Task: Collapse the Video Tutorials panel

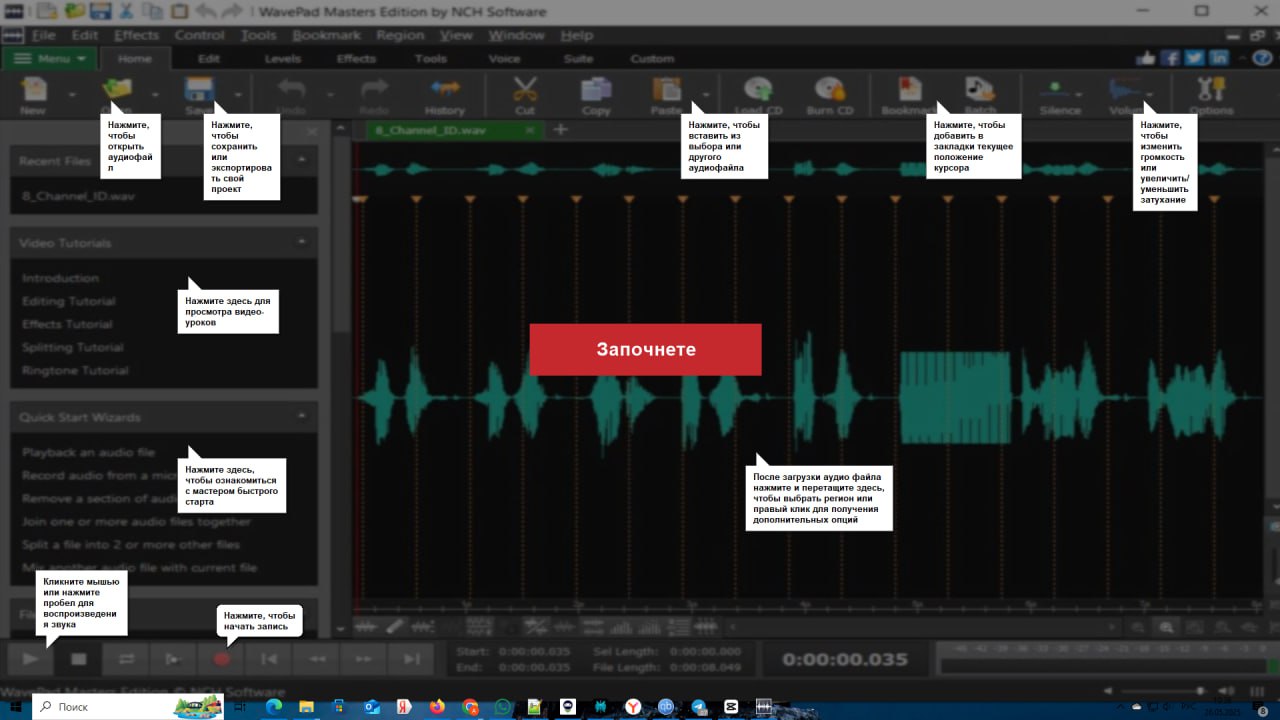Action: tap(302, 242)
